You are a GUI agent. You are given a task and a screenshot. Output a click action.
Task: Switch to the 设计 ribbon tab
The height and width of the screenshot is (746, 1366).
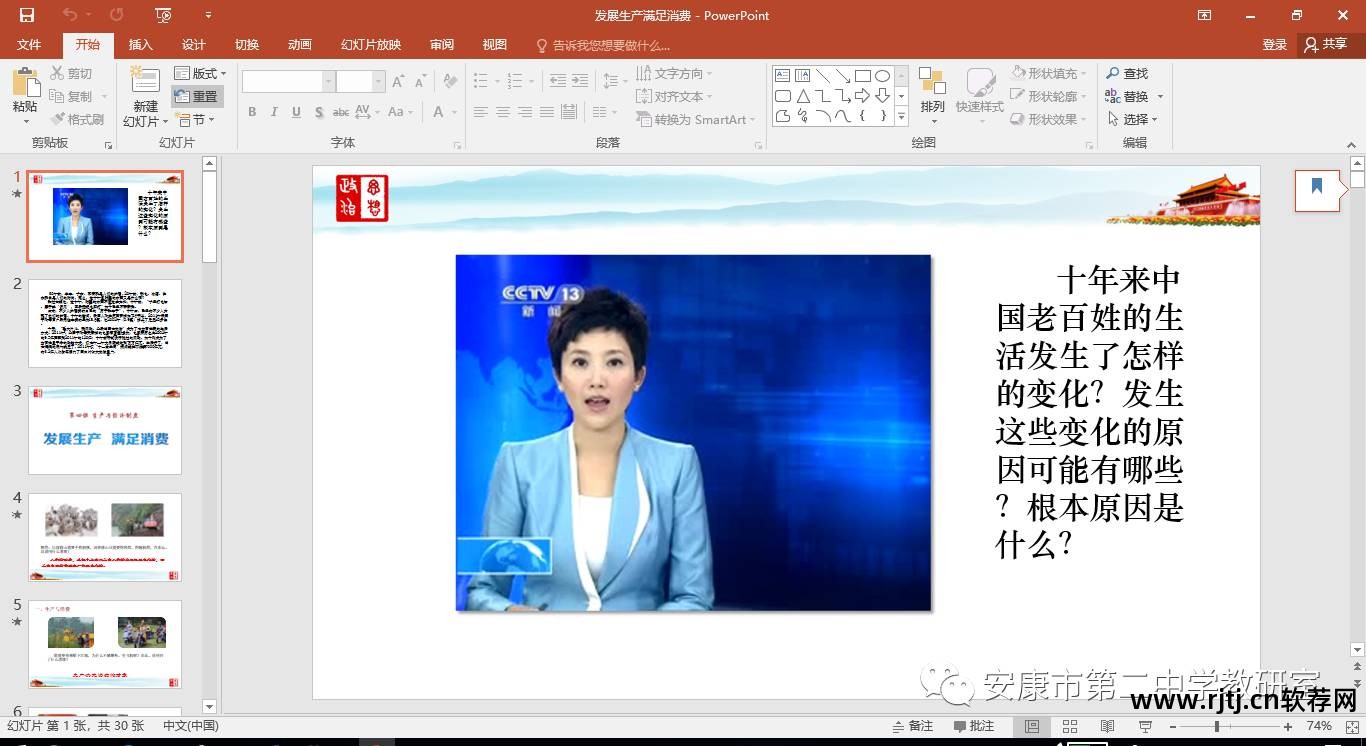(193, 44)
